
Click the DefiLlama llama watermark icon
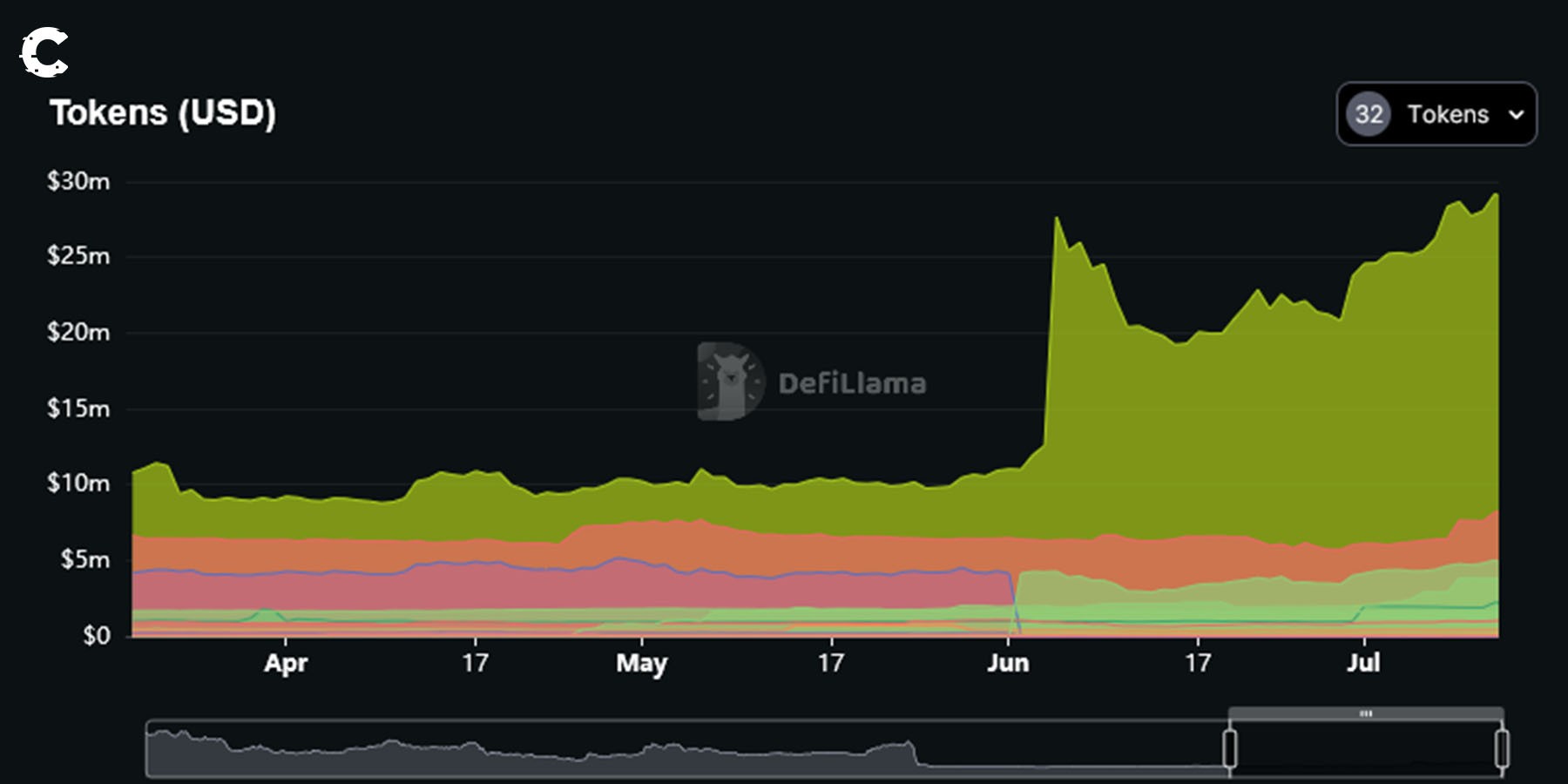(730, 382)
